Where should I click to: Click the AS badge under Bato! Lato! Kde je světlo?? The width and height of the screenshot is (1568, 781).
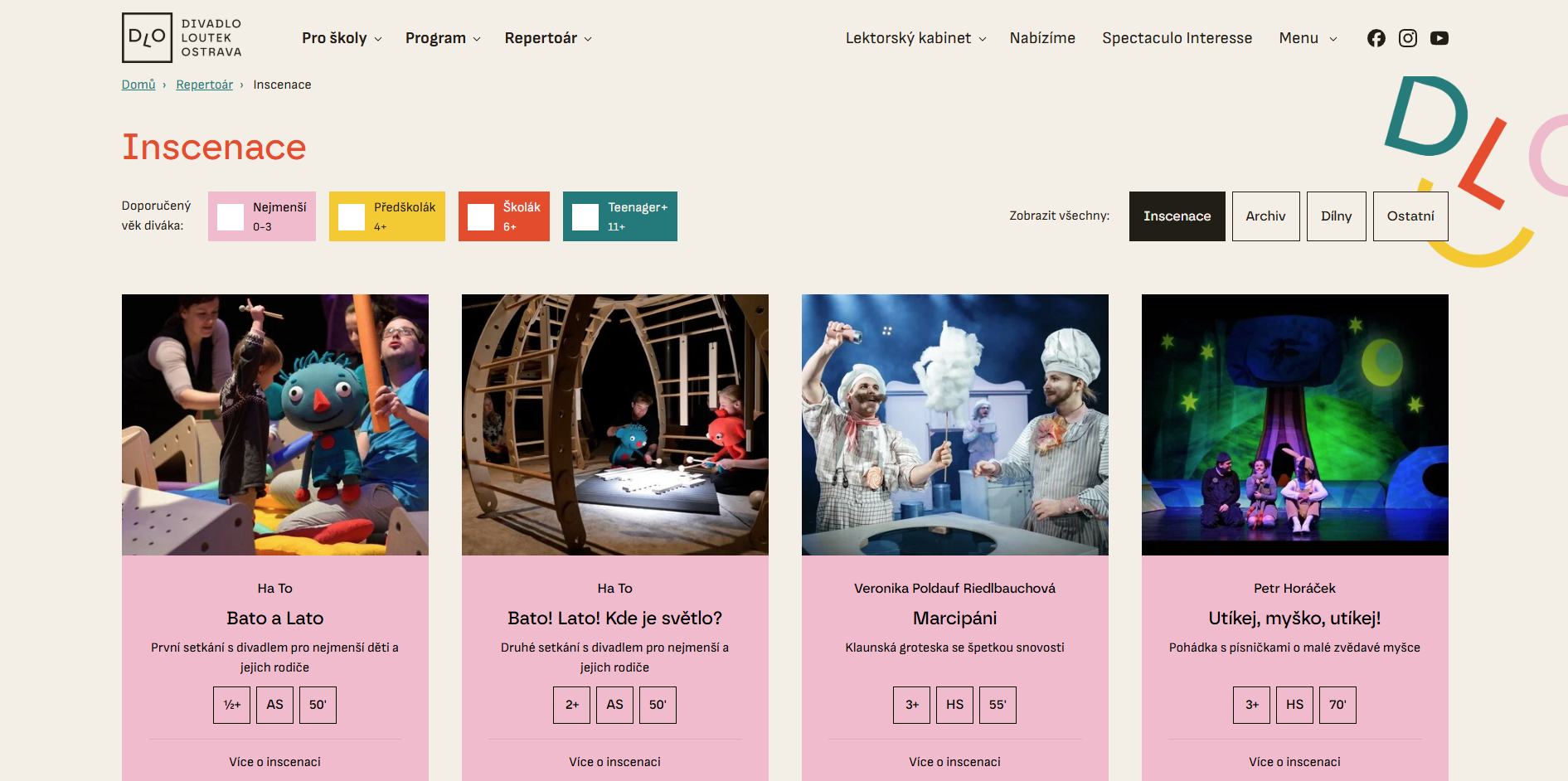[614, 705]
